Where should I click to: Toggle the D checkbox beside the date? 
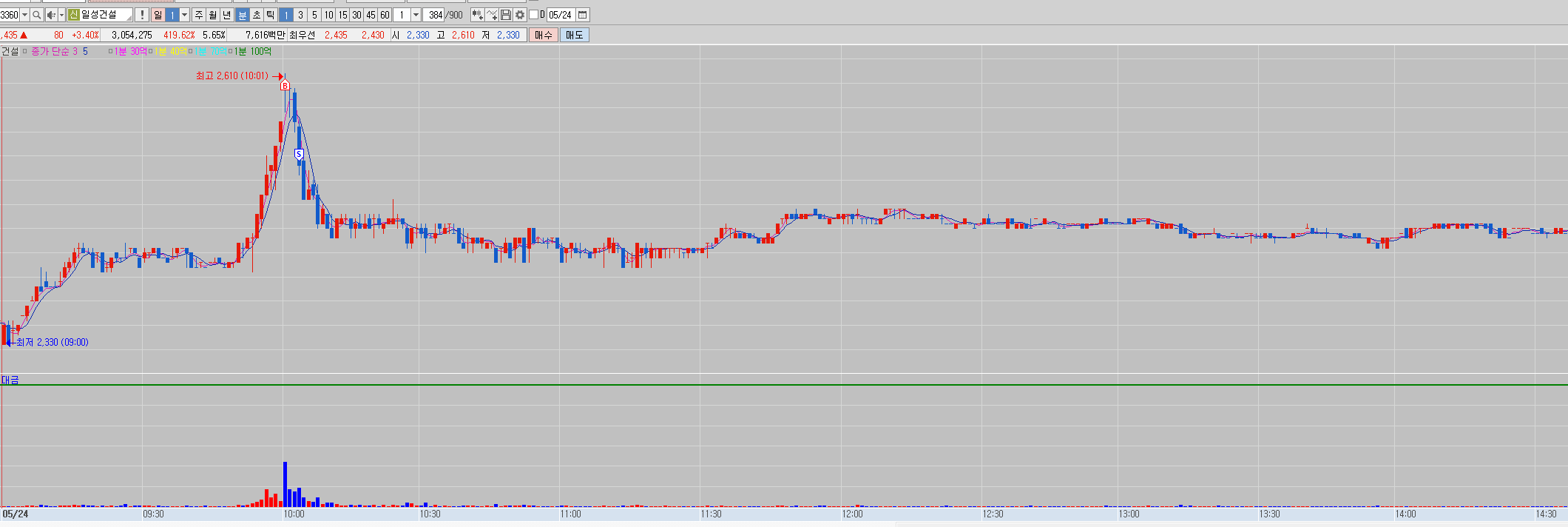tap(533, 15)
